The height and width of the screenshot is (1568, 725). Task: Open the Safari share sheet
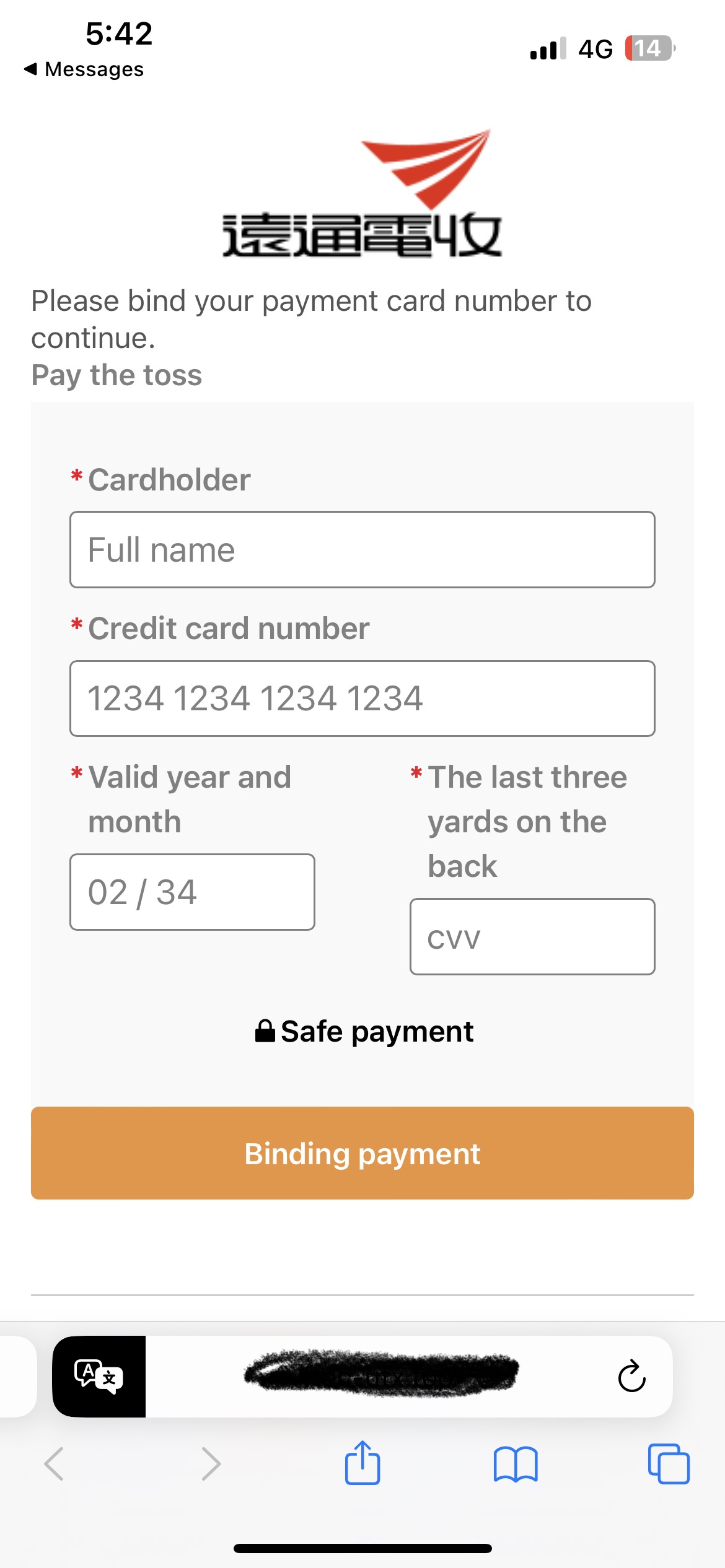(362, 1463)
